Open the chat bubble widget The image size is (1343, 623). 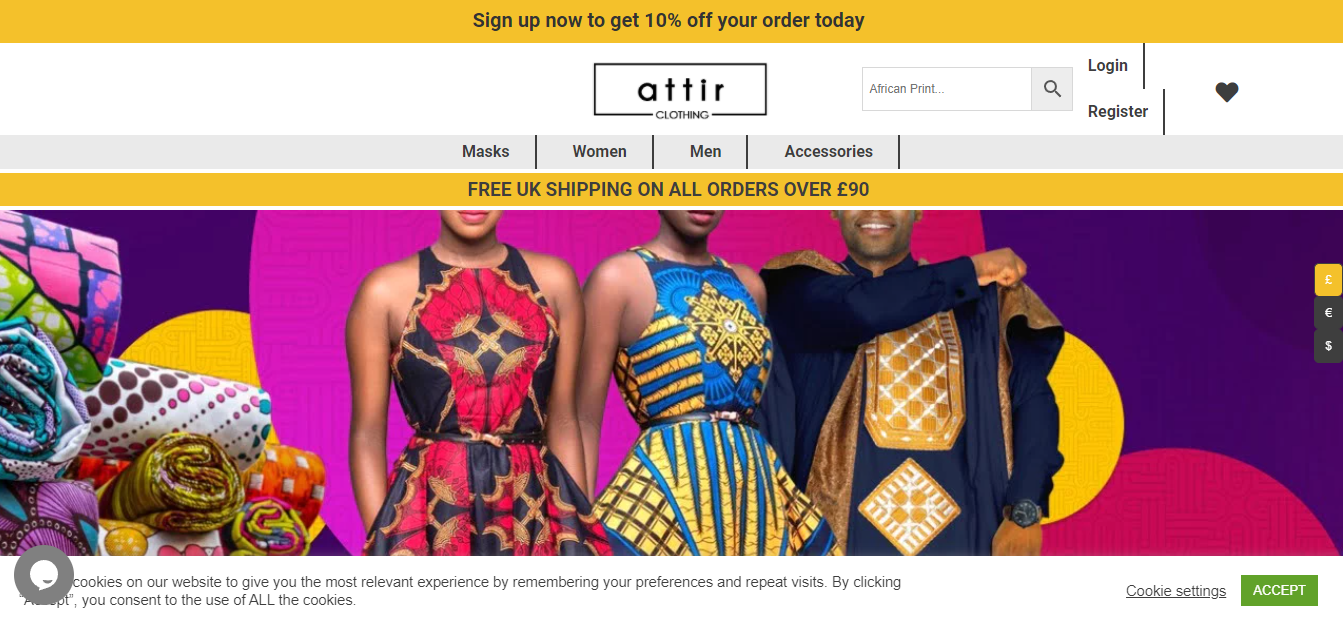point(44,575)
